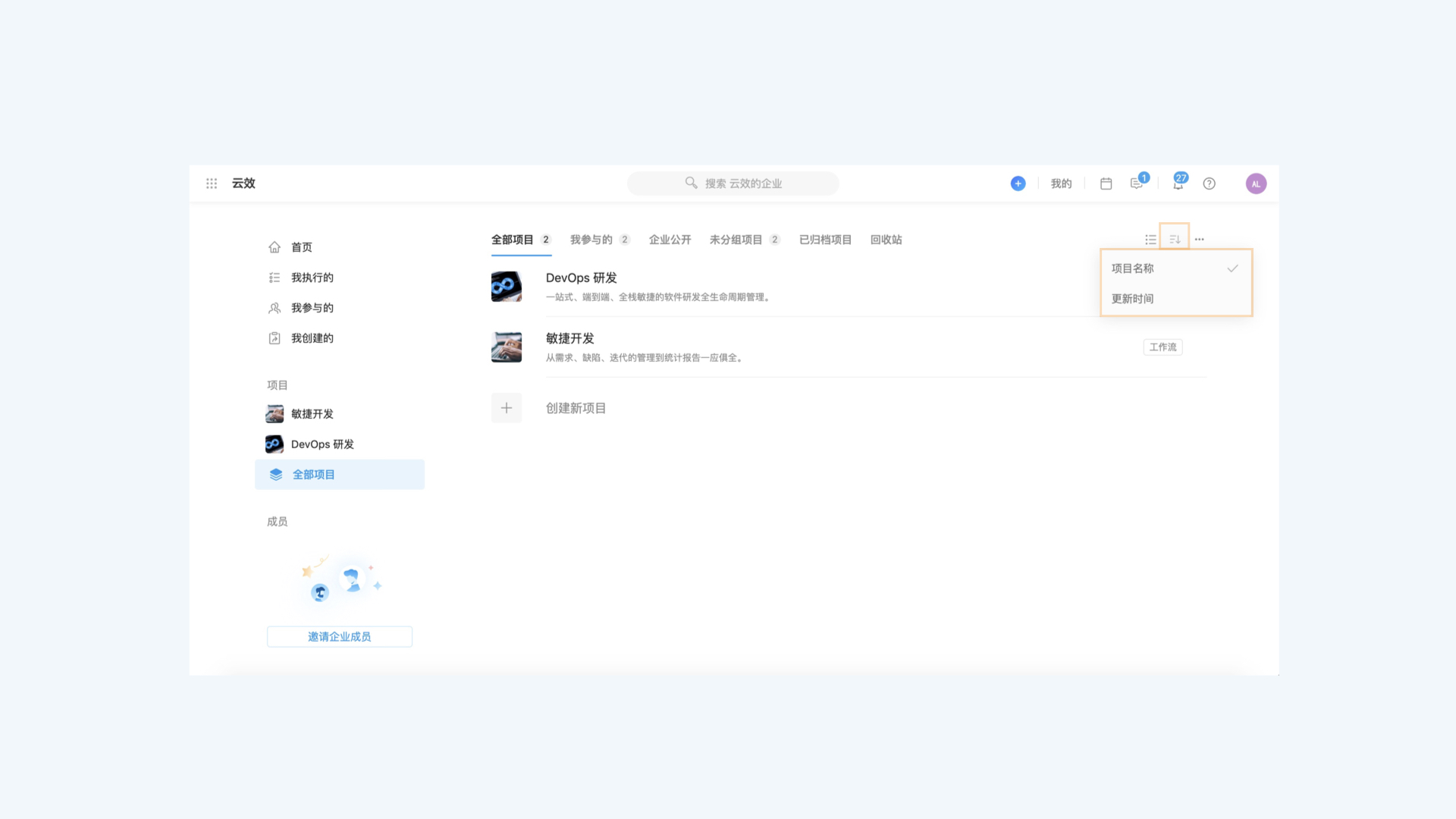Click the user avatar (AL) icon
The width and height of the screenshot is (1456, 819).
(1256, 183)
